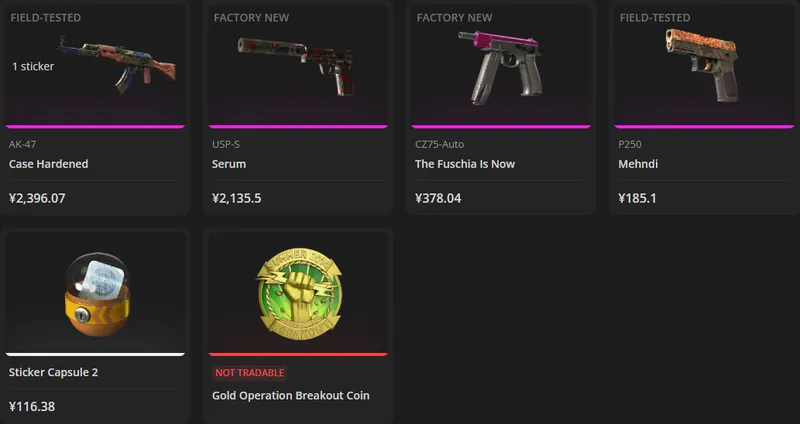Image resolution: width=800 pixels, height=424 pixels.
Task: Click the P250 Mehndi pistol image
Action: point(703,65)
